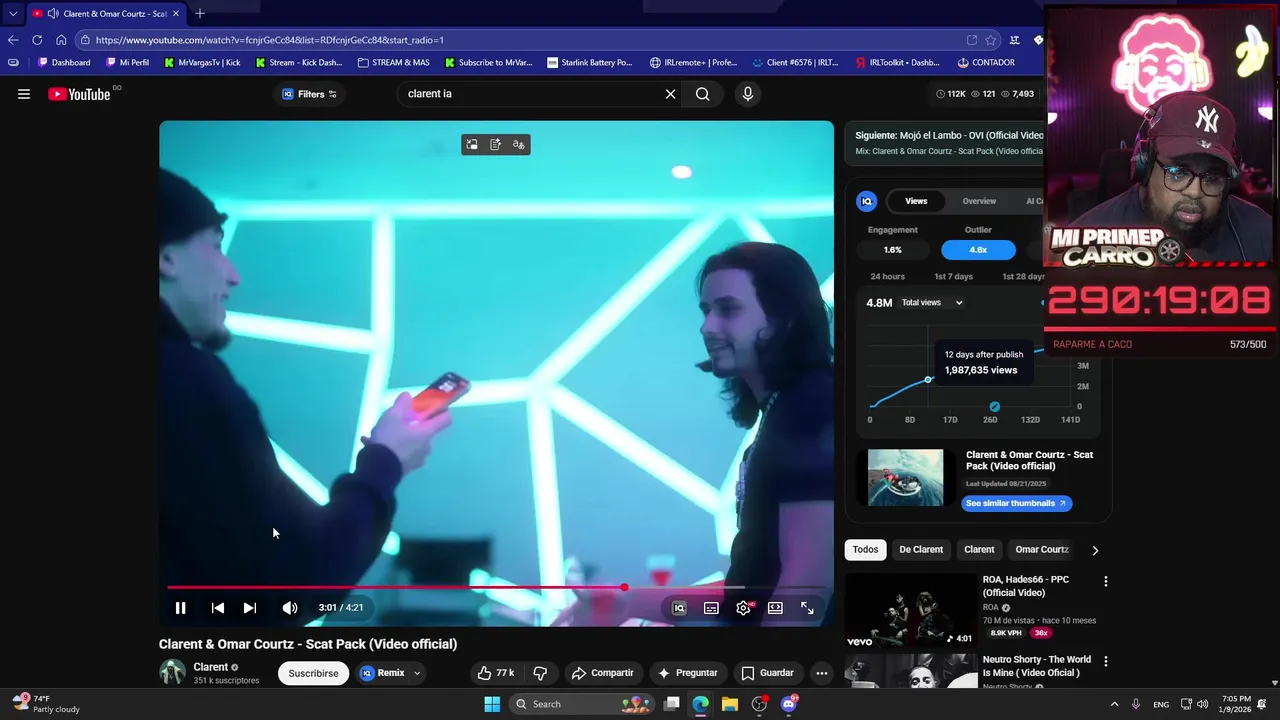Open Windows Start menu
This screenshot has height=720, width=1280.
(492, 704)
